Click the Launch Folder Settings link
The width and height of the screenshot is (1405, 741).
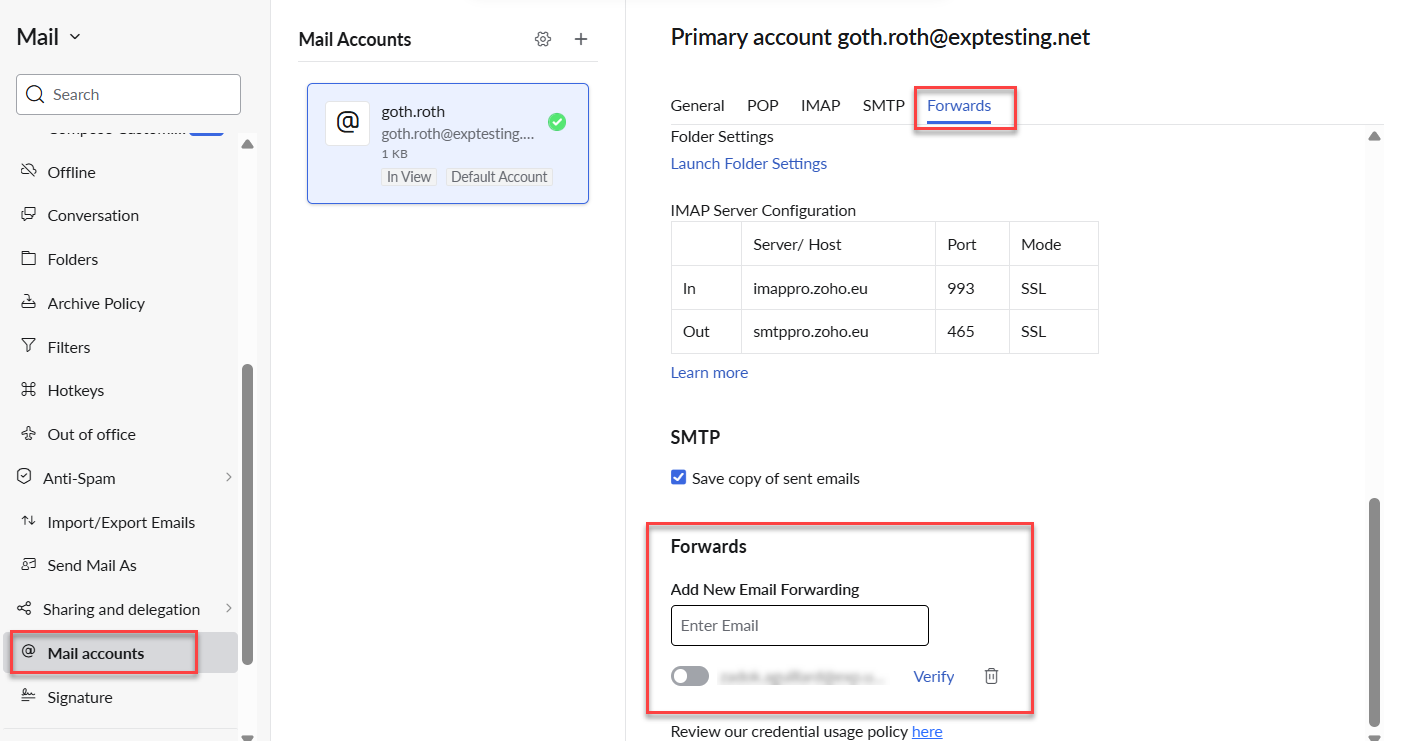pyautogui.click(x=748, y=163)
